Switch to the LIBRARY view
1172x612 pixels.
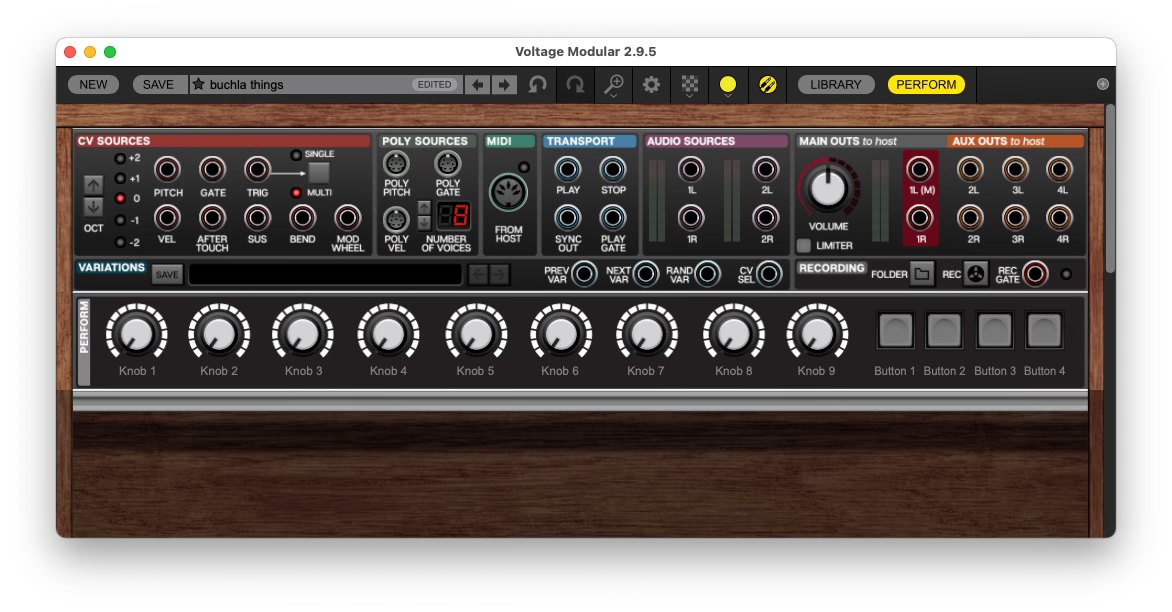(x=836, y=84)
